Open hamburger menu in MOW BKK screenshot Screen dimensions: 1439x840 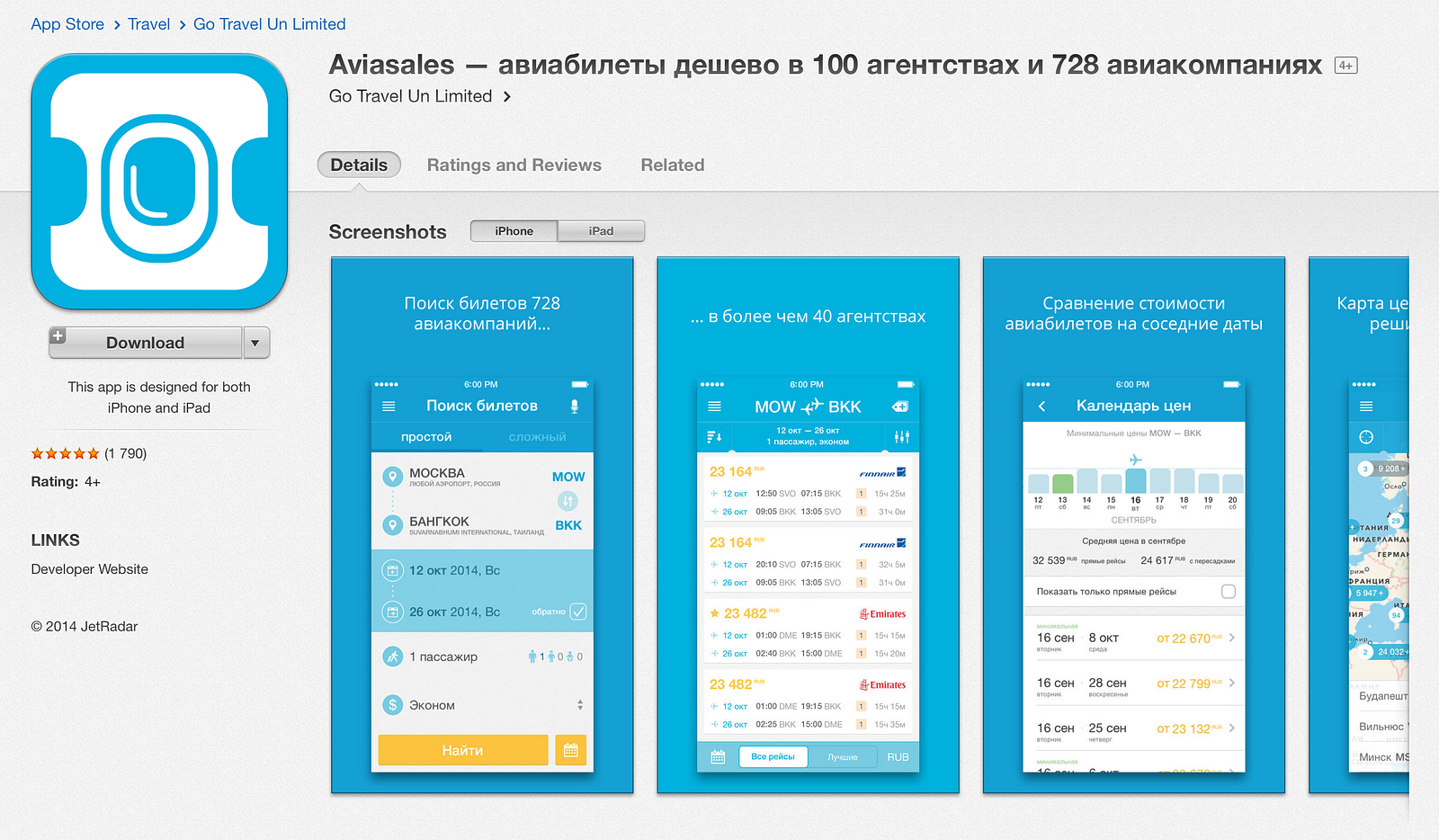[x=715, y=407]
